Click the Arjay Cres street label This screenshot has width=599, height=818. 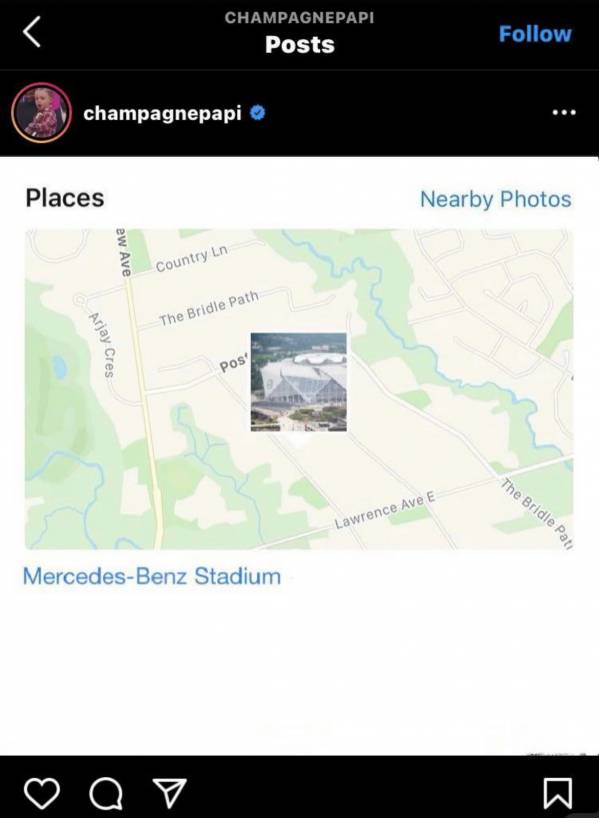(x=102, y=344)
